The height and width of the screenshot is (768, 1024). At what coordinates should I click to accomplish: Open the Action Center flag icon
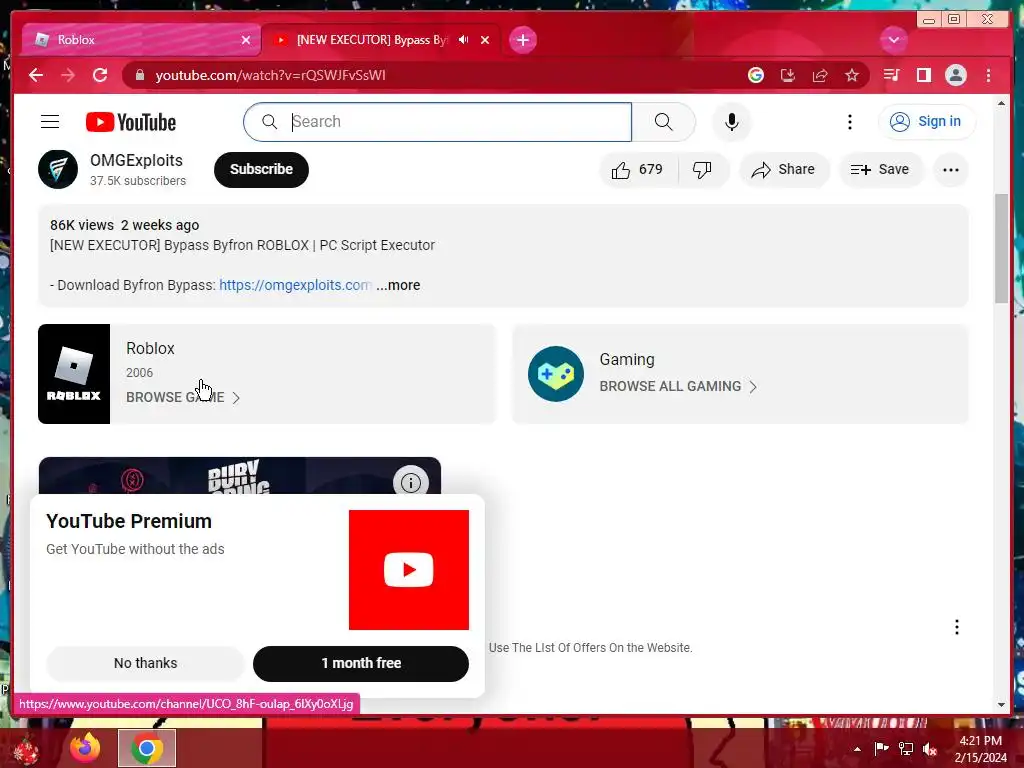882,748
